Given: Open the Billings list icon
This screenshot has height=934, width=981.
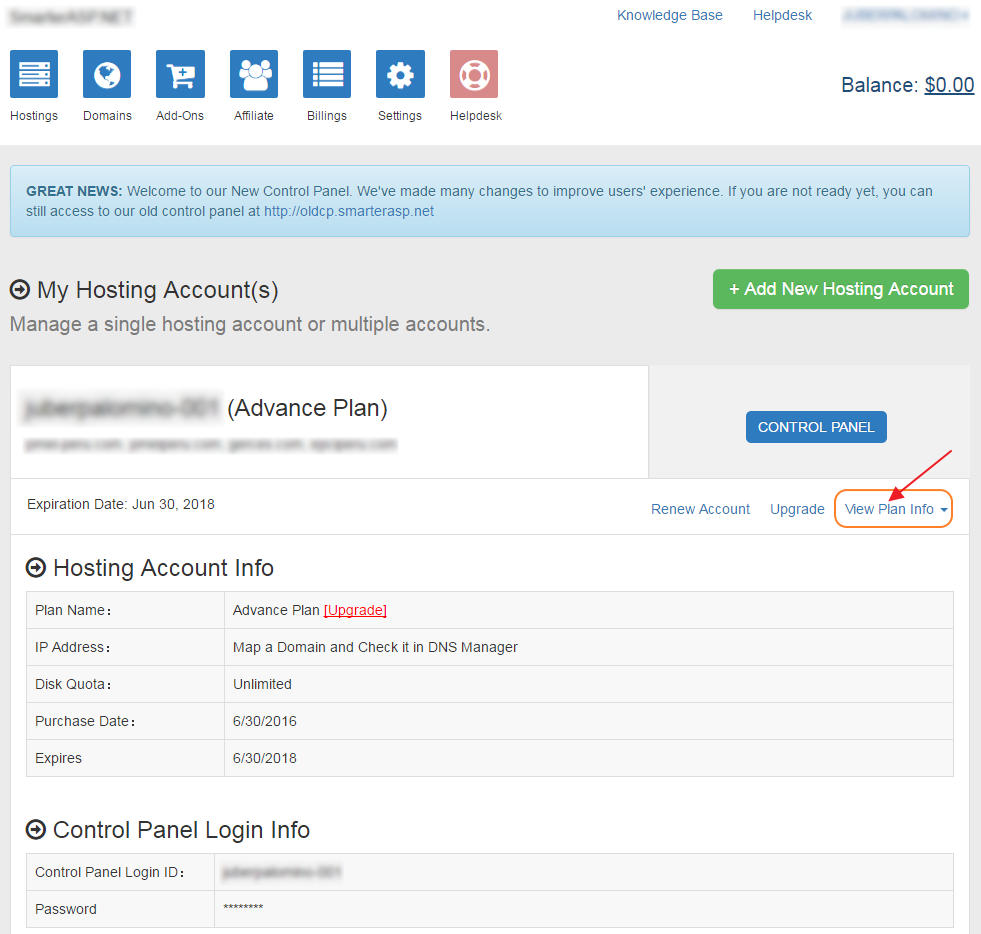Looking at the screenshot, I should coord(327,74).
